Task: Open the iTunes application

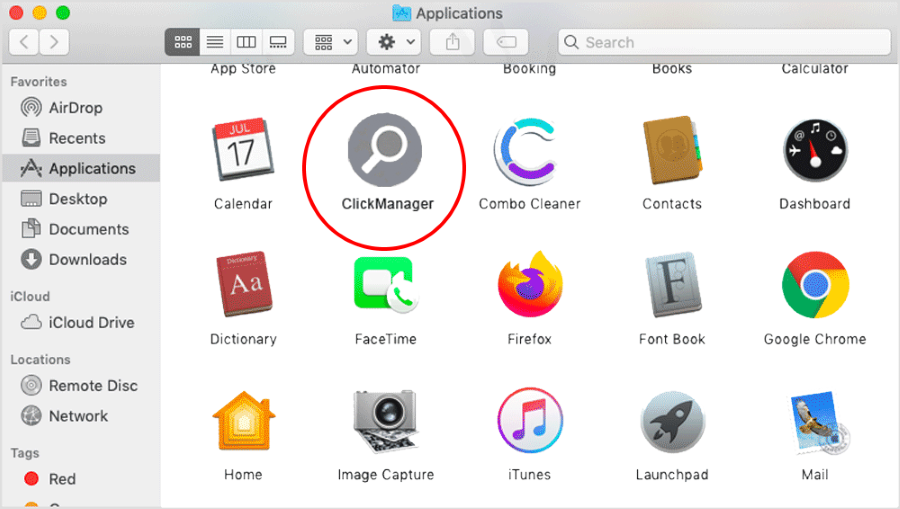Action: [529, 421]
